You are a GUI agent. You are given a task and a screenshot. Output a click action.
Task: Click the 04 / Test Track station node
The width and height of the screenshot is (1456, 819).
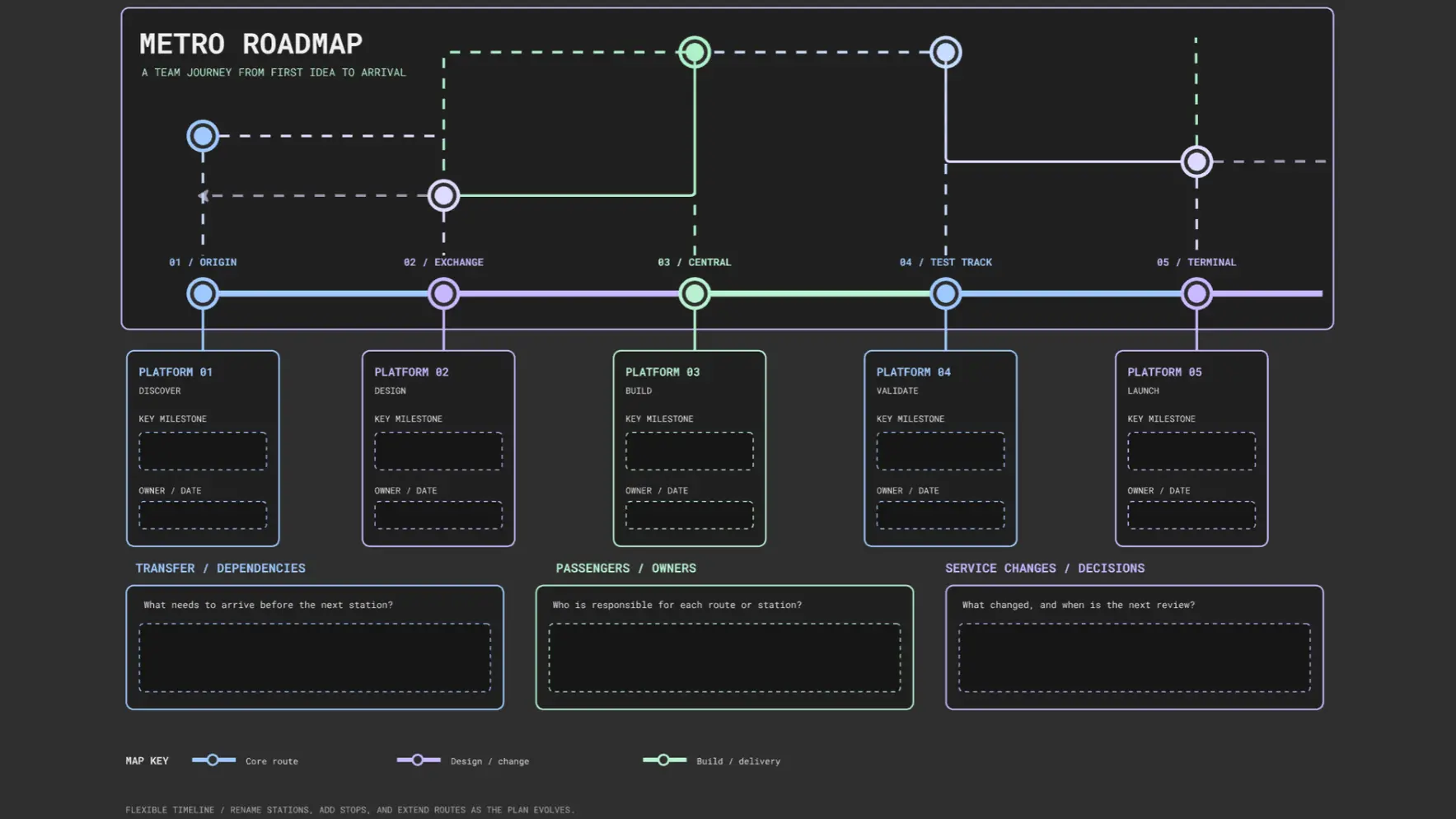pos(945,293)
